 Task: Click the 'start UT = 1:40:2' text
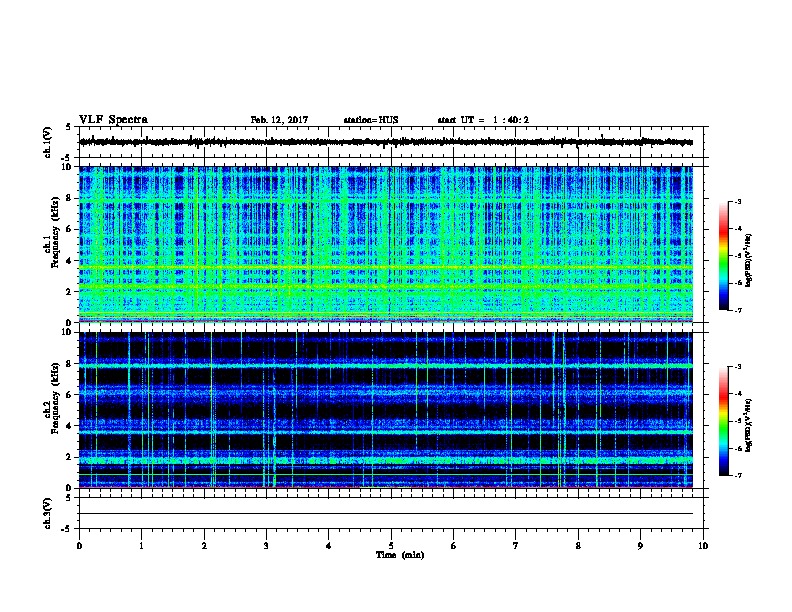click(x=483, y=120)
